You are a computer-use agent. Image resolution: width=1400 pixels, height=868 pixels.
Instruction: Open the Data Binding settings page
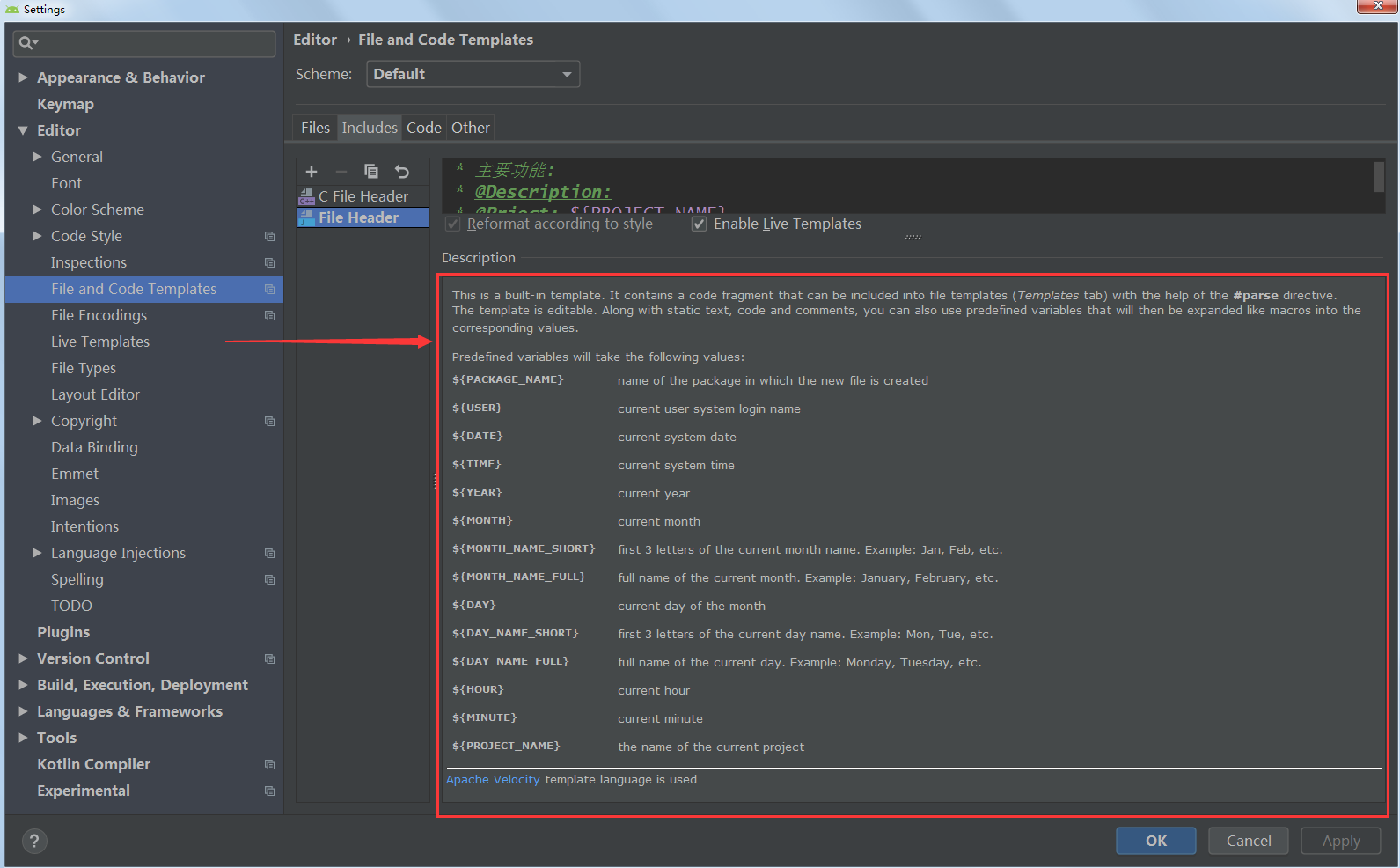pos(94,447)
